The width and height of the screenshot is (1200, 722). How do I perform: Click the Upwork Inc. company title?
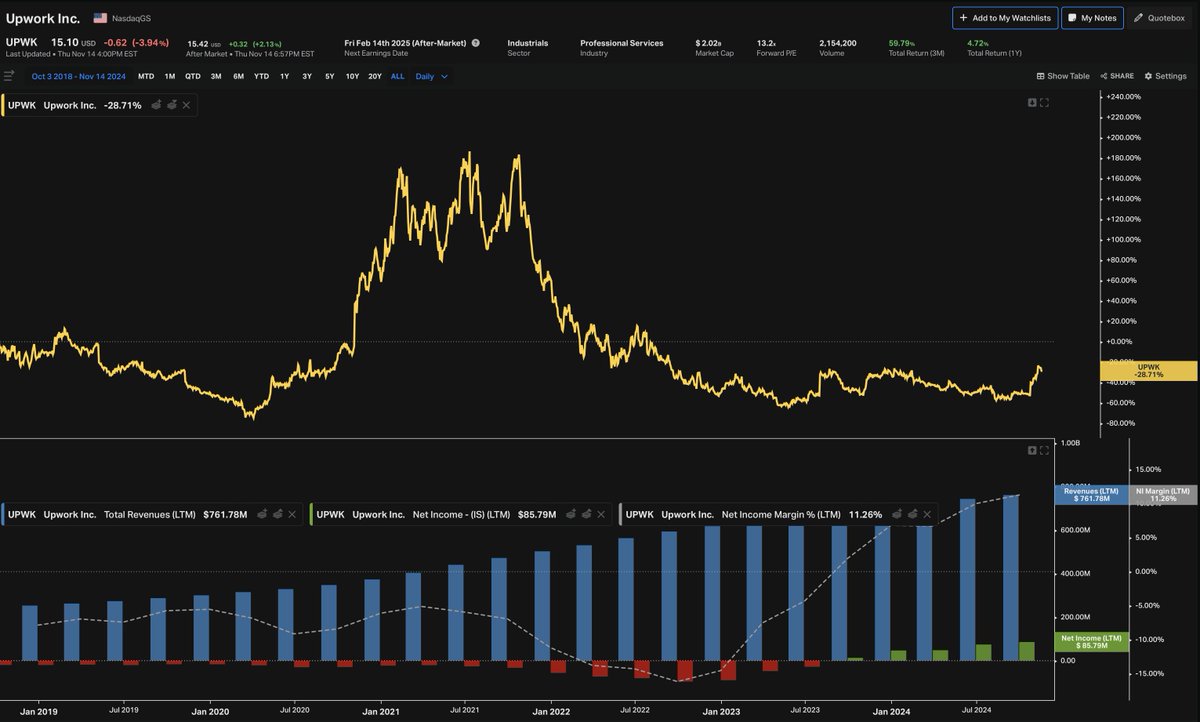[x=43, y=18]
